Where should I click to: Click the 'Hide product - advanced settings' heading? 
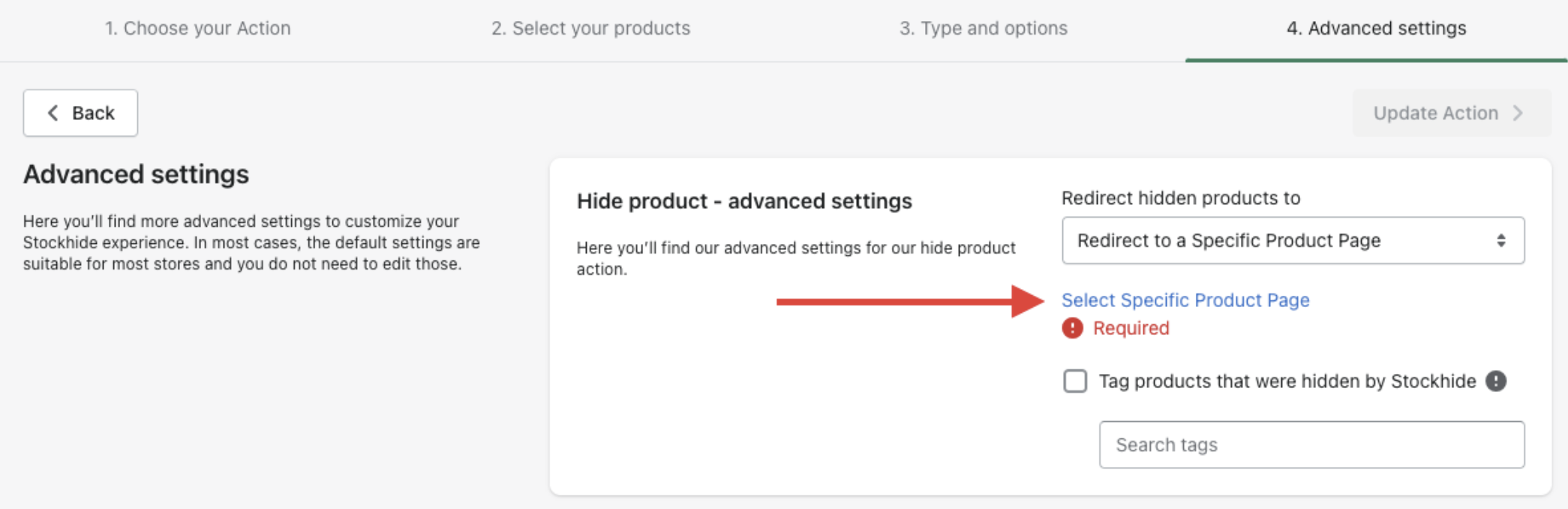coord(743,201)
